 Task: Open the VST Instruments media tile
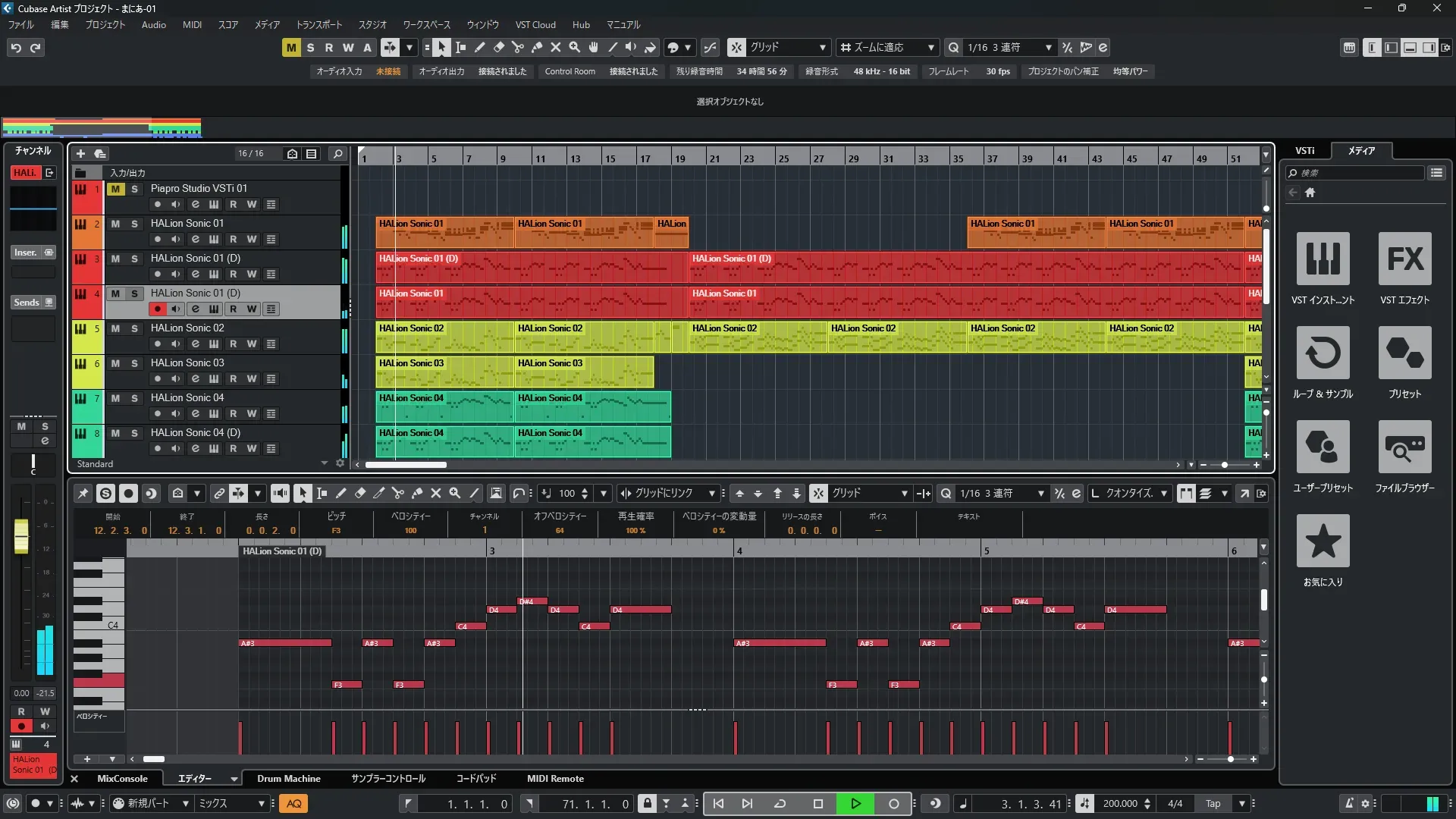point(1323,259)
